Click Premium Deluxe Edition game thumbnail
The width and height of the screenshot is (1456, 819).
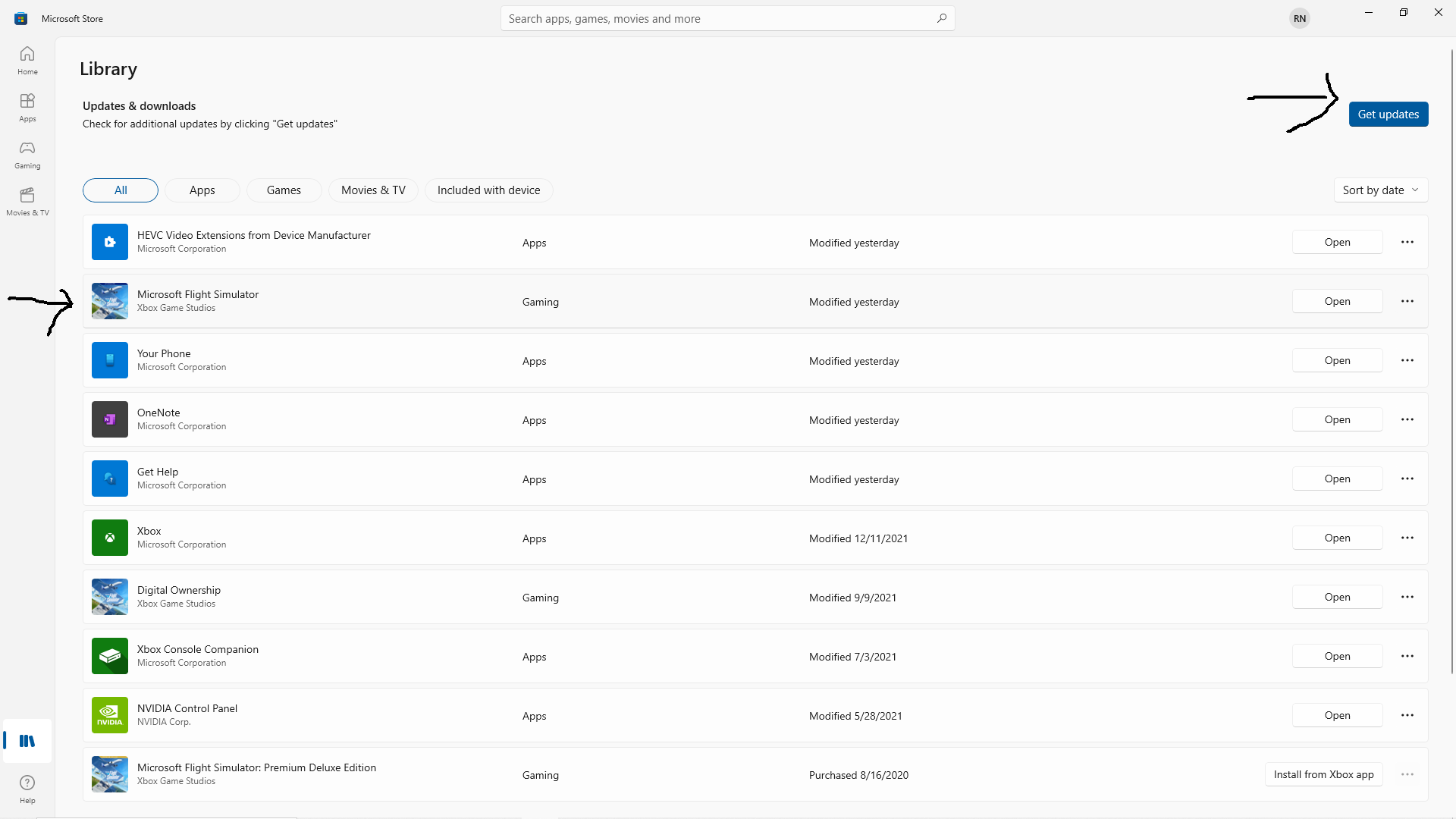(110, 774)
